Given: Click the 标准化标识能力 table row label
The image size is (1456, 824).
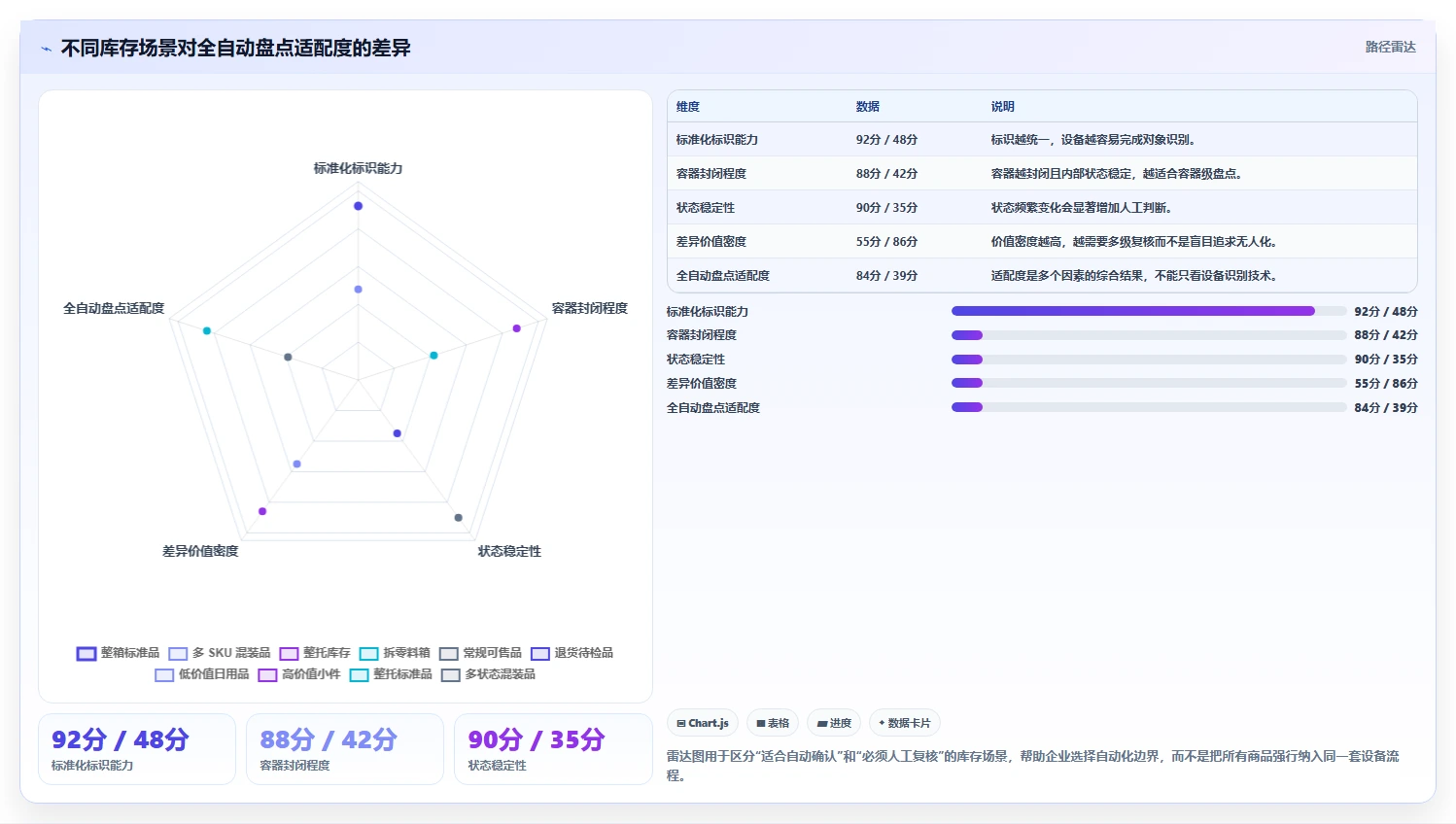Looking at the screenshot, I should (x=717, y=140).
